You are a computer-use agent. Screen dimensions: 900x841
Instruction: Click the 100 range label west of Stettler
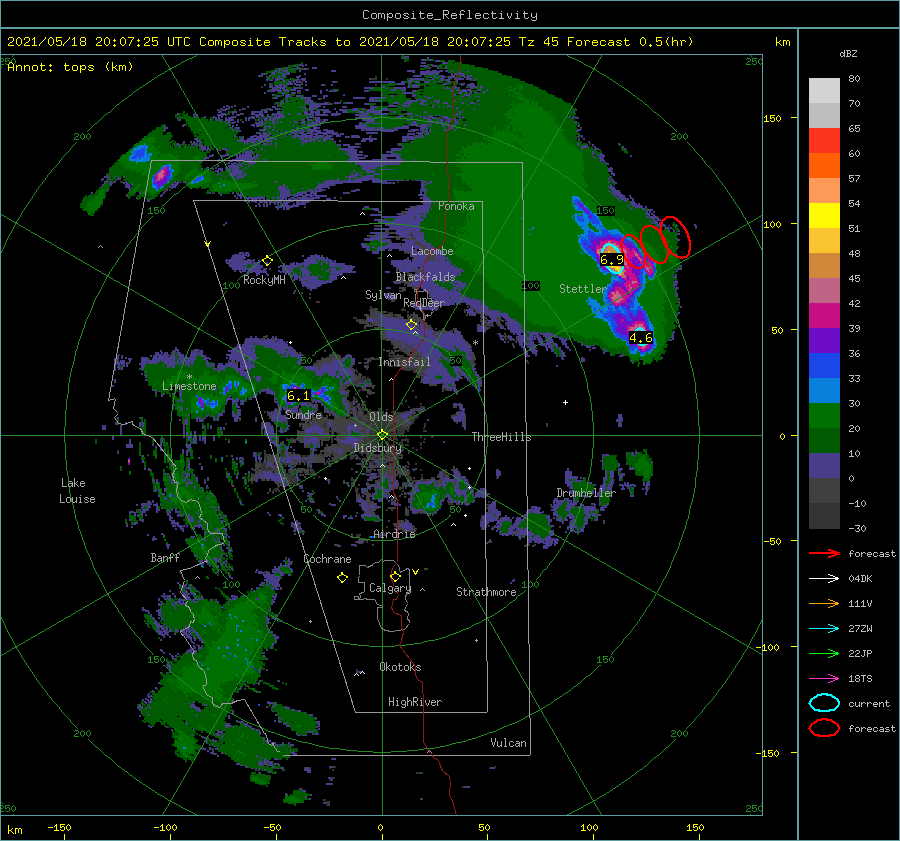pos(531,285)
